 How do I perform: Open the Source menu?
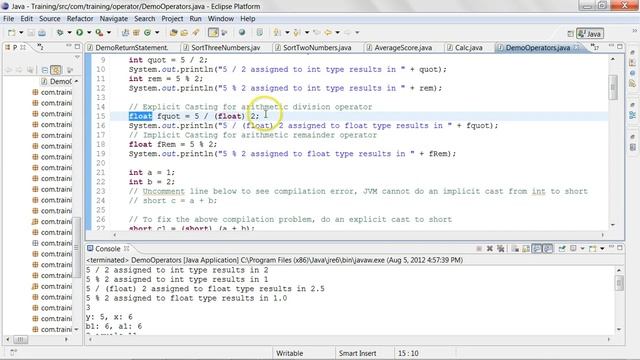49,19
